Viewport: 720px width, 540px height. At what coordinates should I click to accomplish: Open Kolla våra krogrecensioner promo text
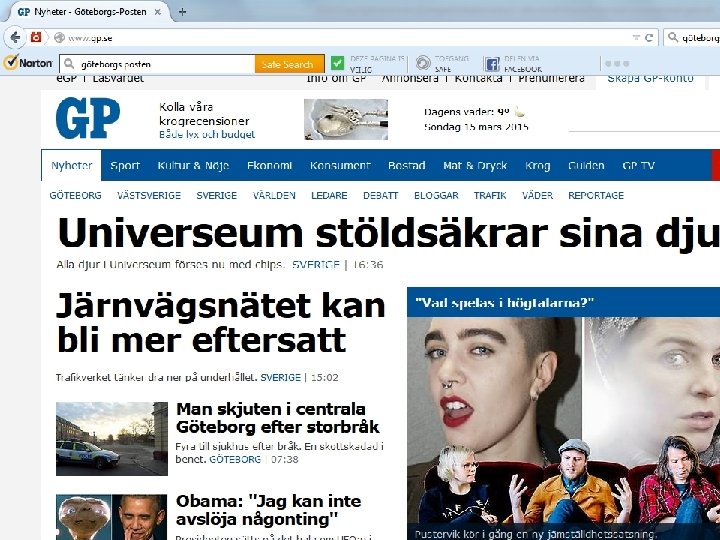click(x=204, y=114)
